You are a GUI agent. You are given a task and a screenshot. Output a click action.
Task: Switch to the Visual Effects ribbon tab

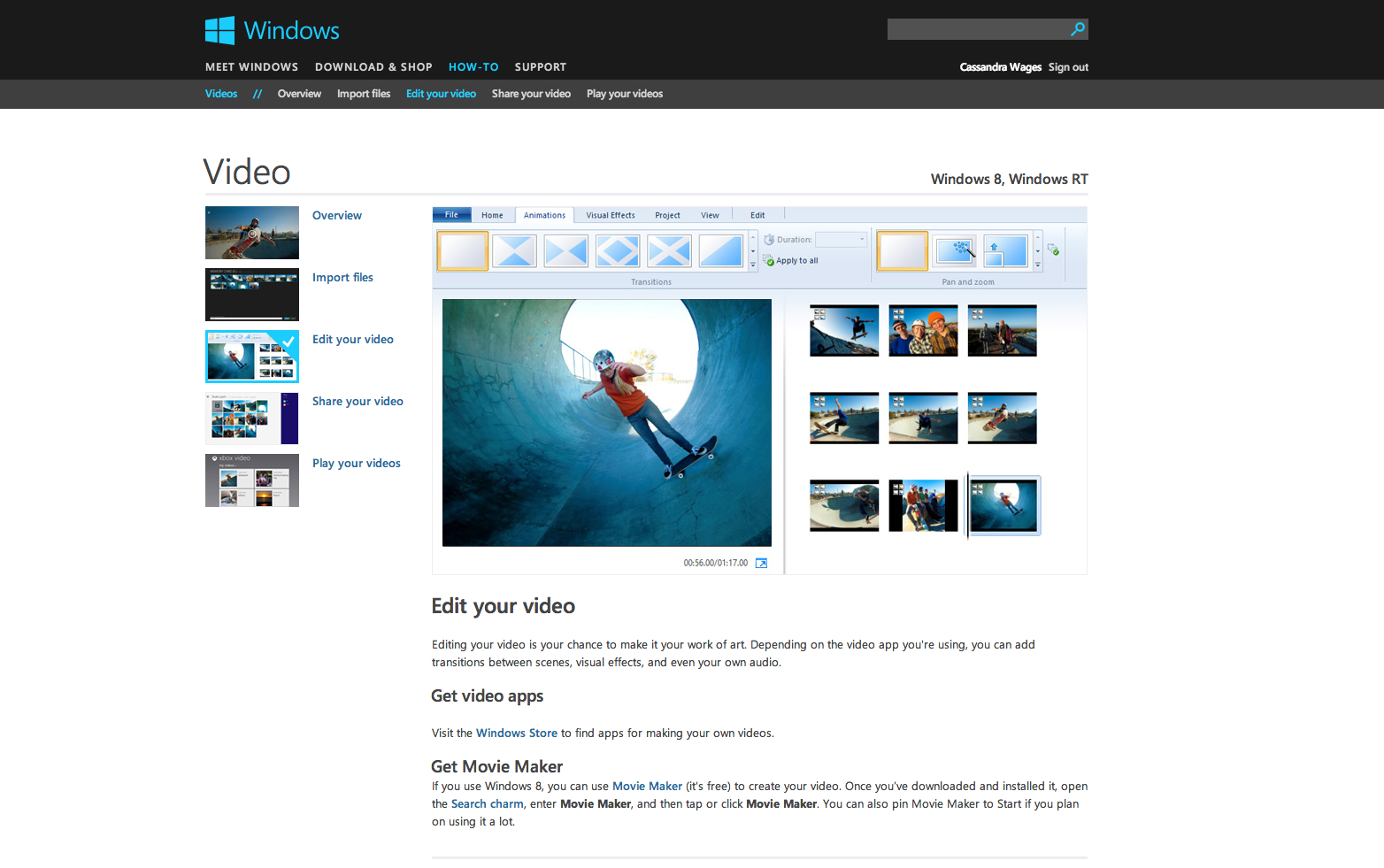pos(611,215)
